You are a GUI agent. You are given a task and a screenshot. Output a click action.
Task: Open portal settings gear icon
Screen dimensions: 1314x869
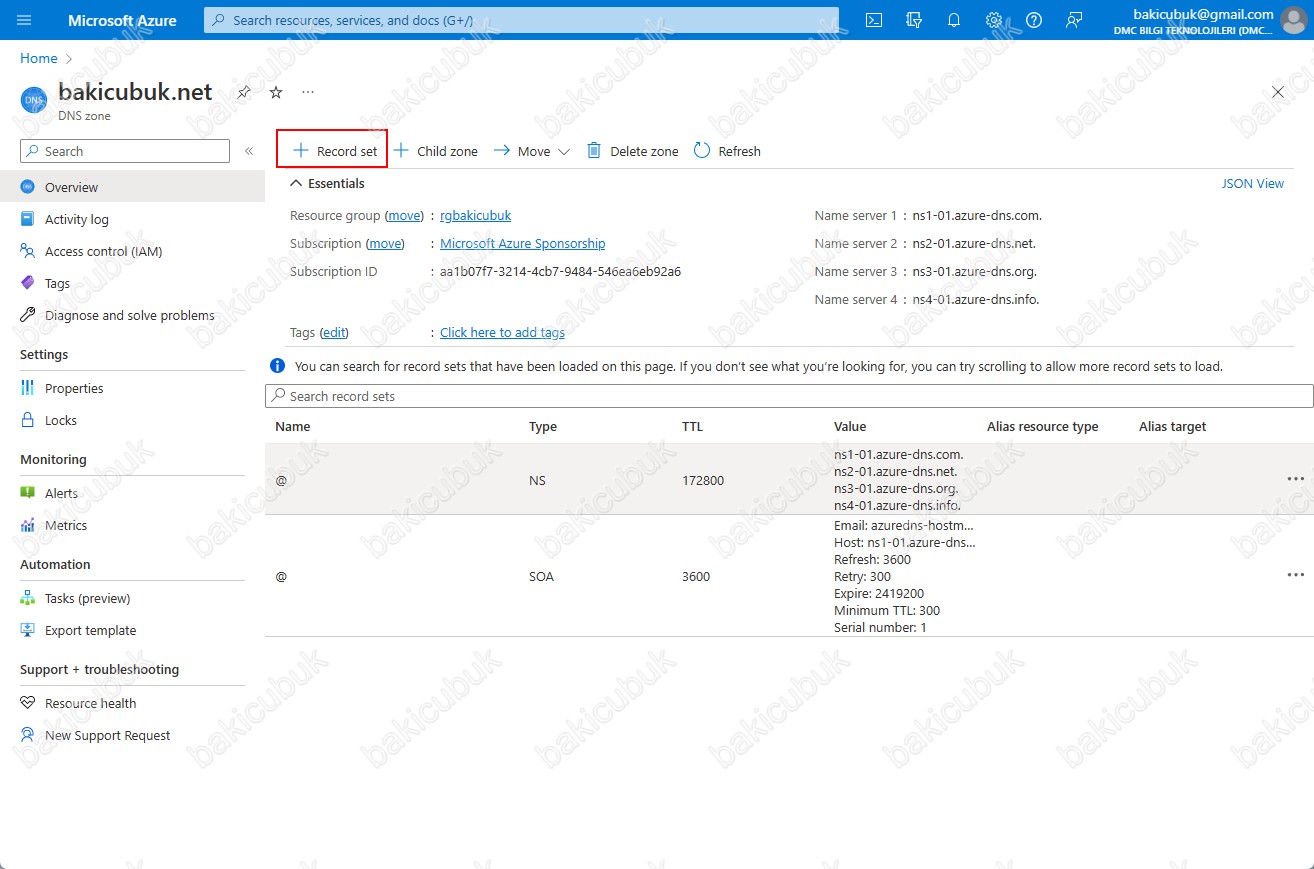click(994, 20)
